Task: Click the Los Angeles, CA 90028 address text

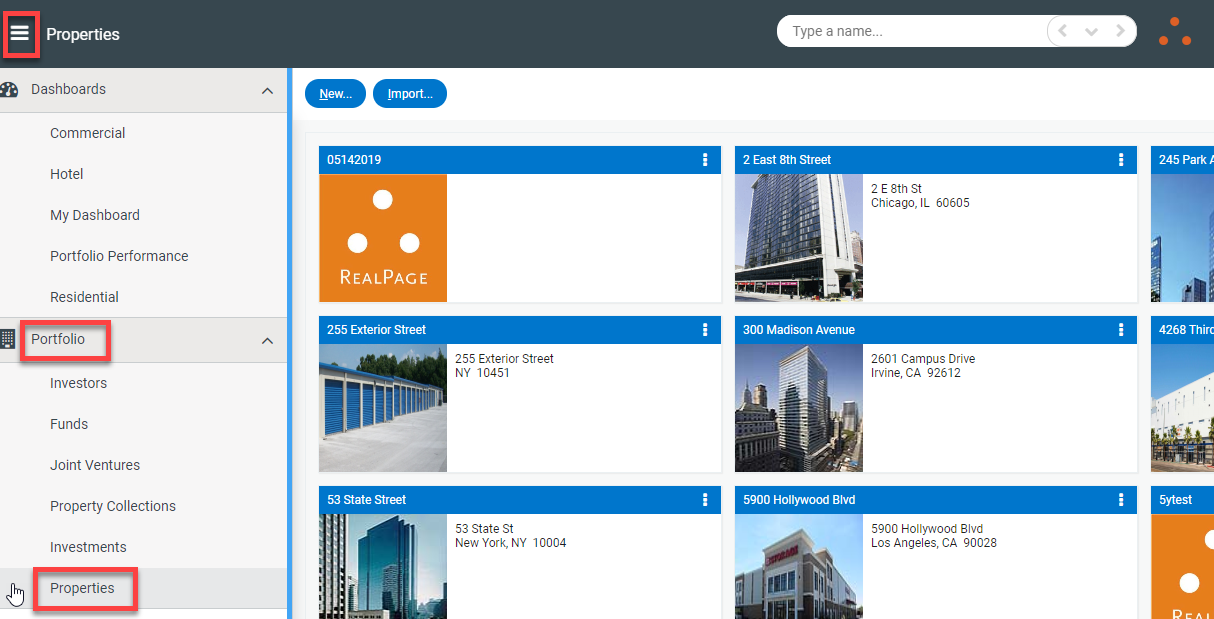Action: point(934,543)
